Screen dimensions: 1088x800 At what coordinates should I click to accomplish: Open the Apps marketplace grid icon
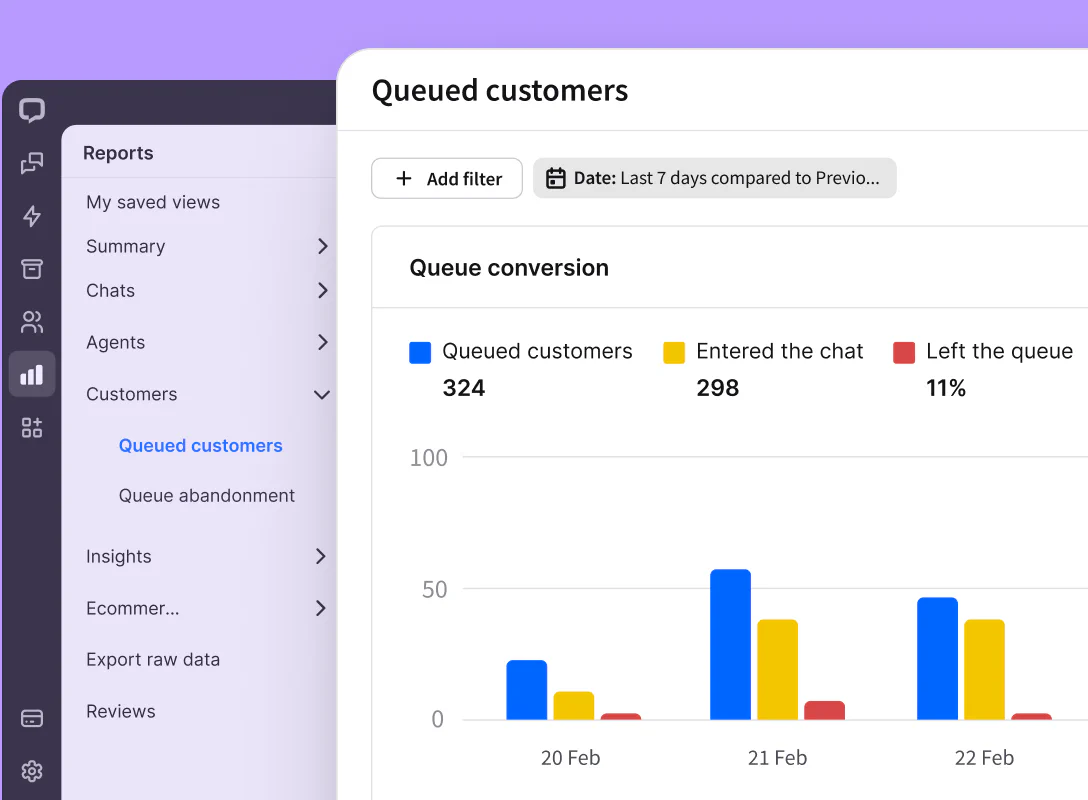(x=32, y=426)
